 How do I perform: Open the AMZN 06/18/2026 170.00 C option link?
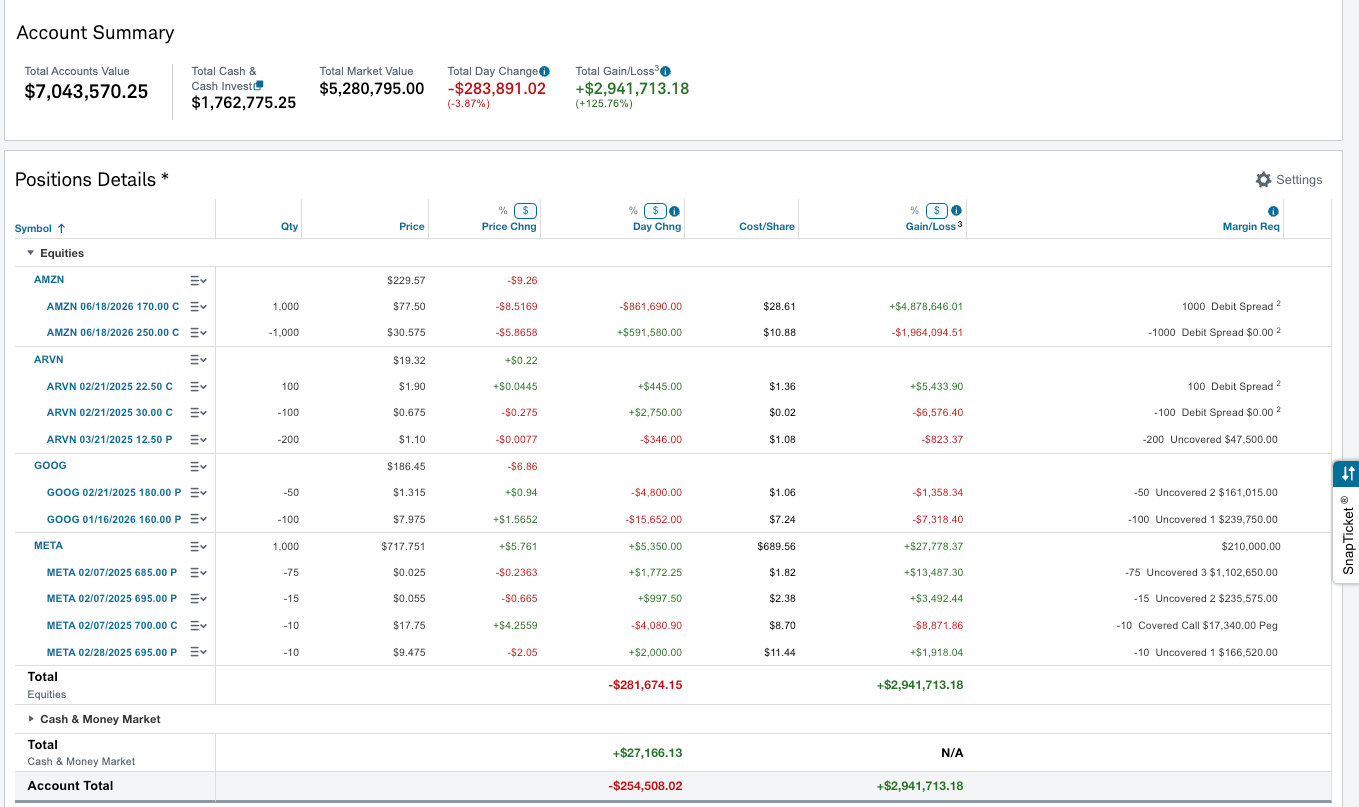pos(113,307)
